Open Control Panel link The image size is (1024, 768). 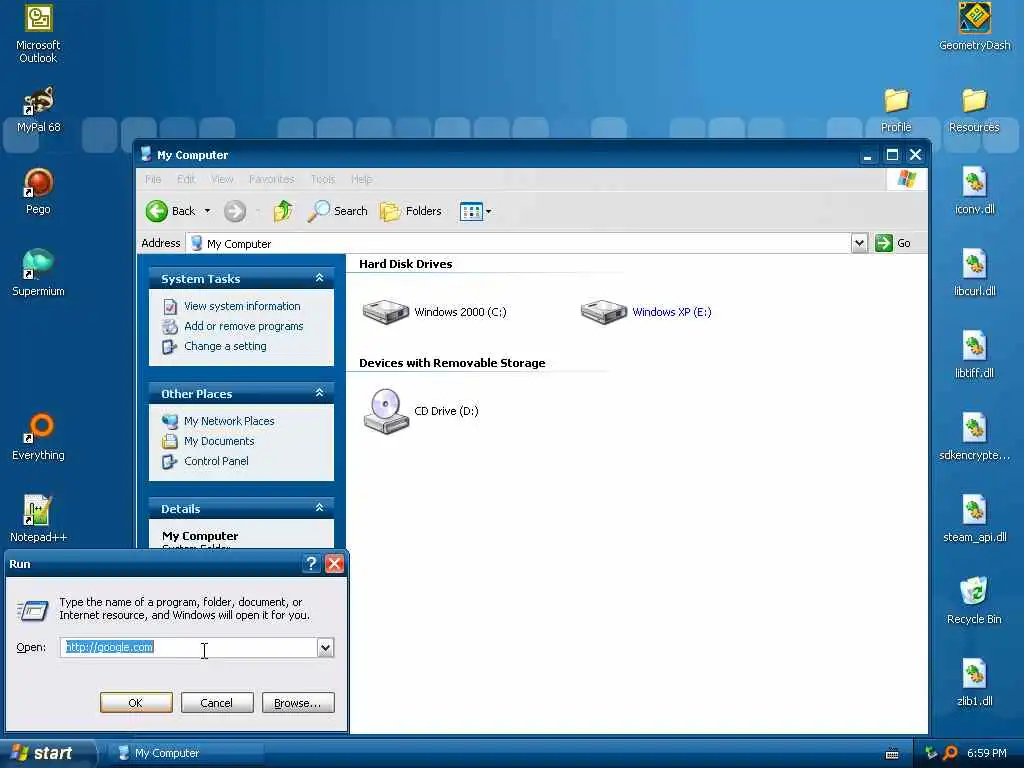tap(216, 461)
